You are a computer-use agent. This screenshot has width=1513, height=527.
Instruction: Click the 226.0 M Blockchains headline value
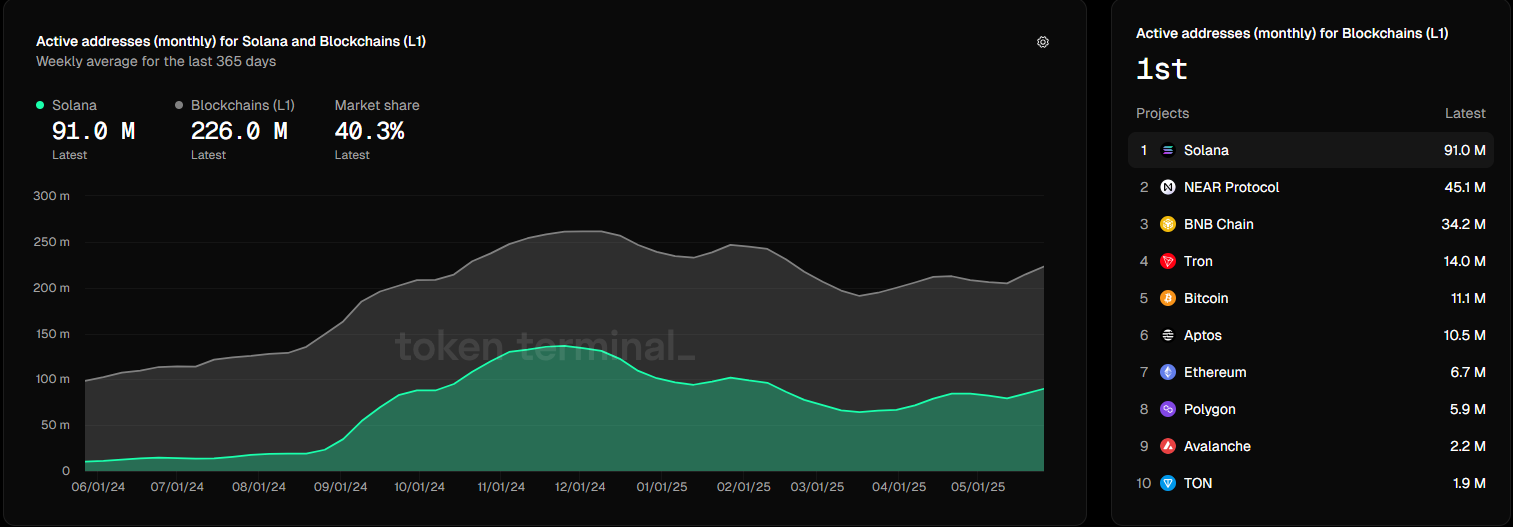click(239, 131)
